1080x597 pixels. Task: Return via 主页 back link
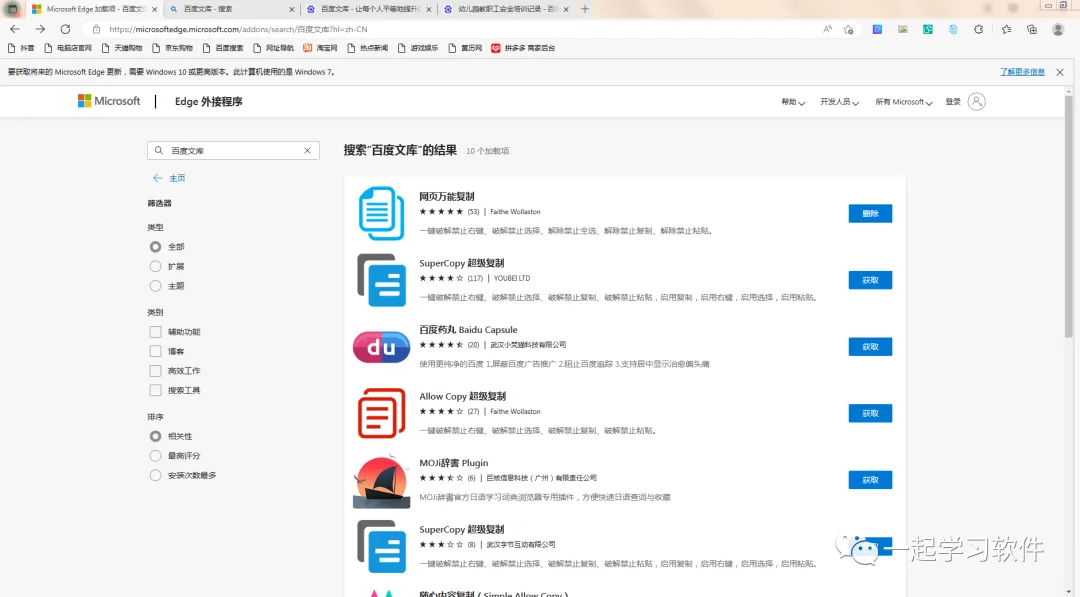coord(169,178)
